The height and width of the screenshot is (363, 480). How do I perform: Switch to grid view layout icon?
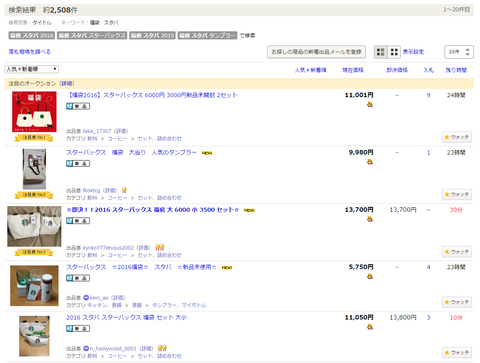[x=394, y=52]
